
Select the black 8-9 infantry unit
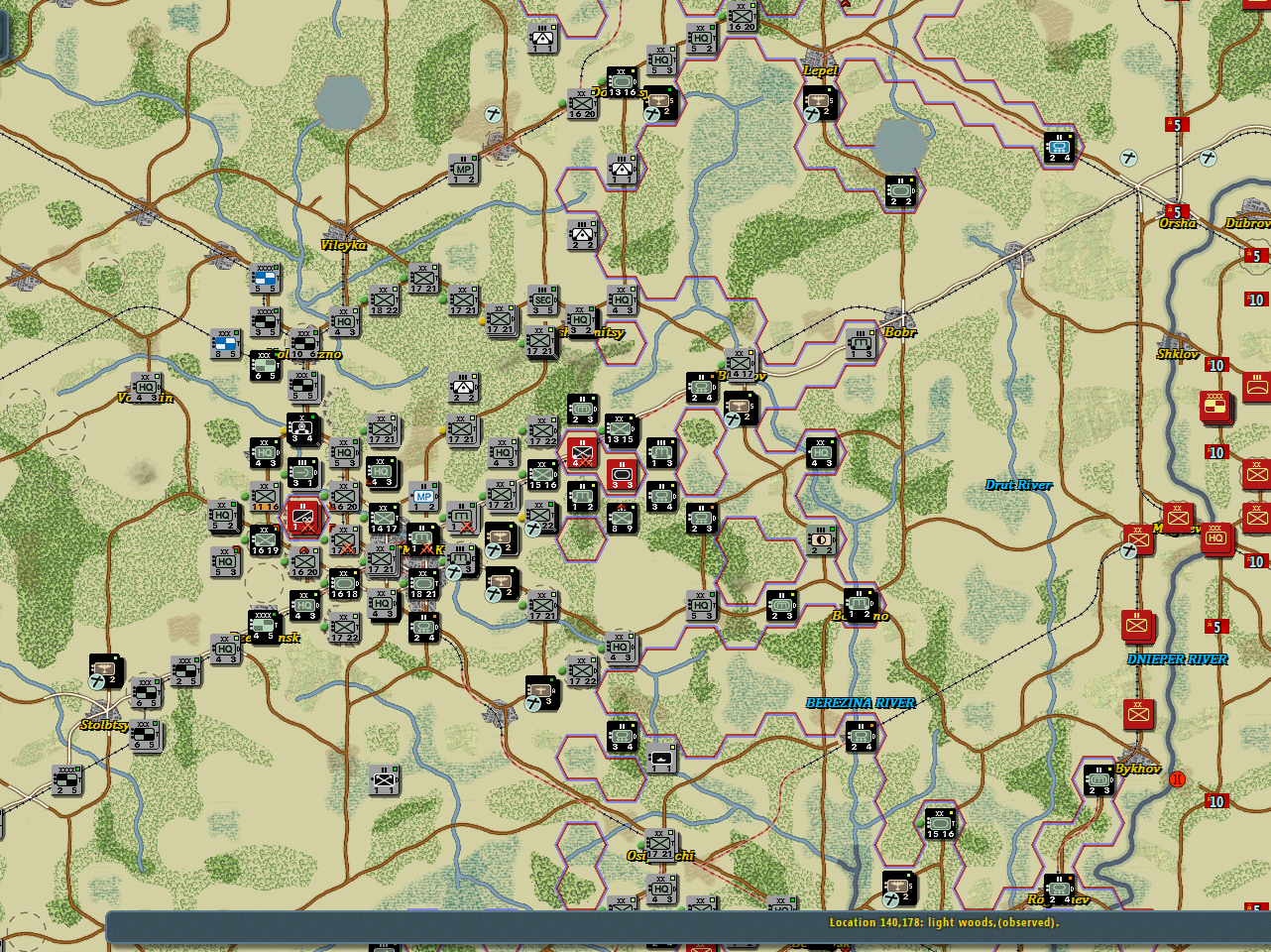tap(622, 519)
